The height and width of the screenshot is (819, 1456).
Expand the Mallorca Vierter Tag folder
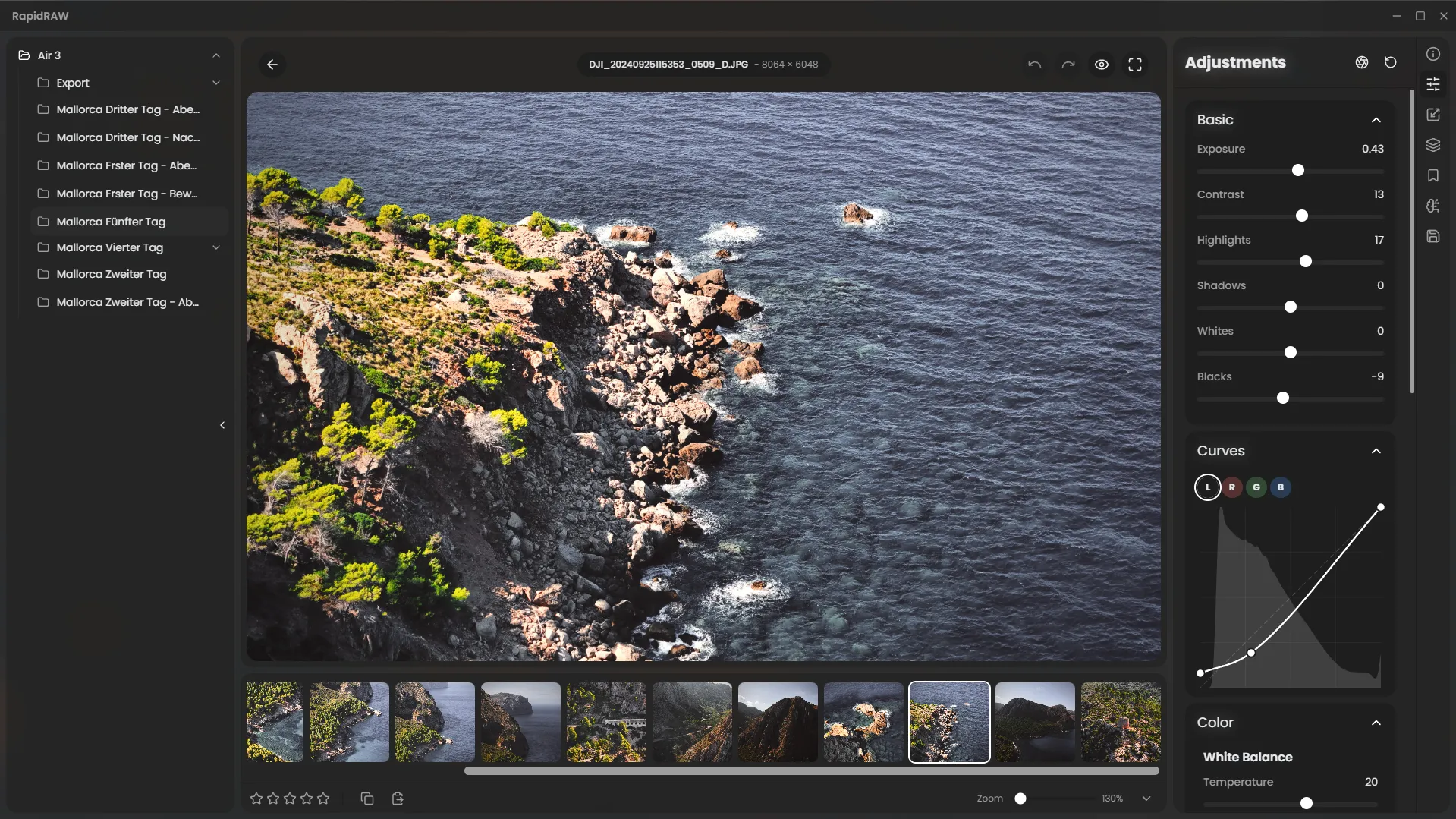tap(216, 247)
